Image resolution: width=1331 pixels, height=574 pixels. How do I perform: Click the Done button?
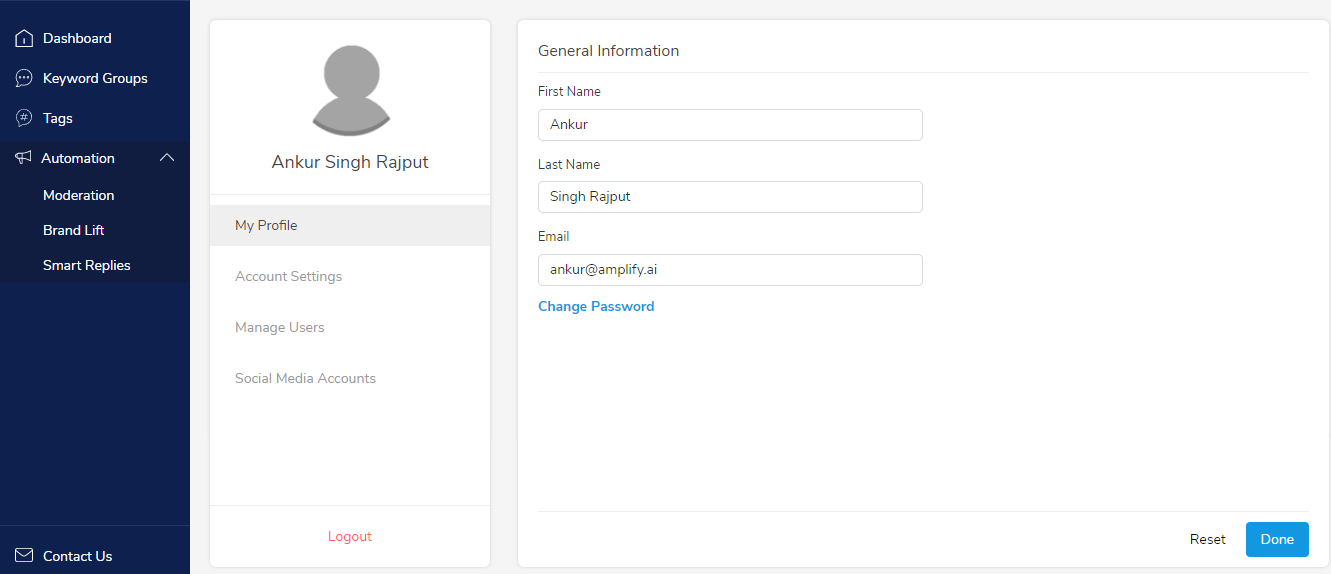click(1277, 539)
